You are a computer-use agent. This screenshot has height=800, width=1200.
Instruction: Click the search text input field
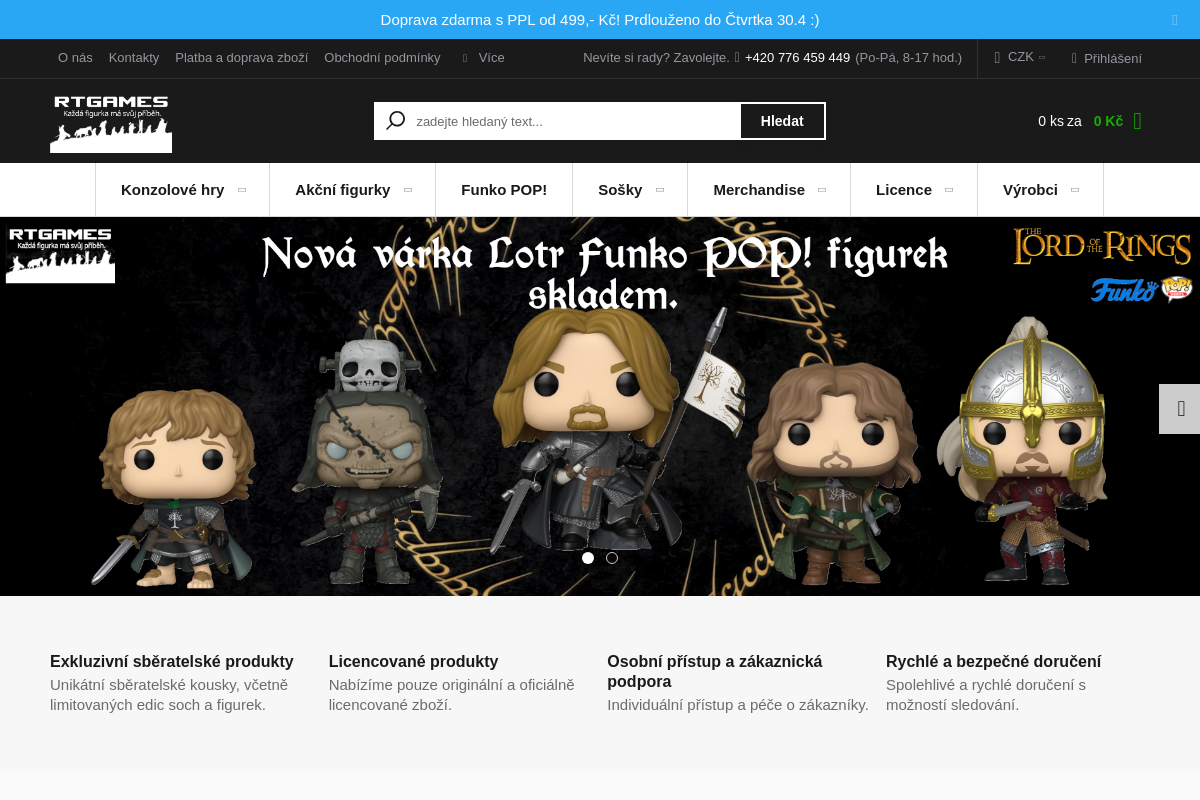574,121
